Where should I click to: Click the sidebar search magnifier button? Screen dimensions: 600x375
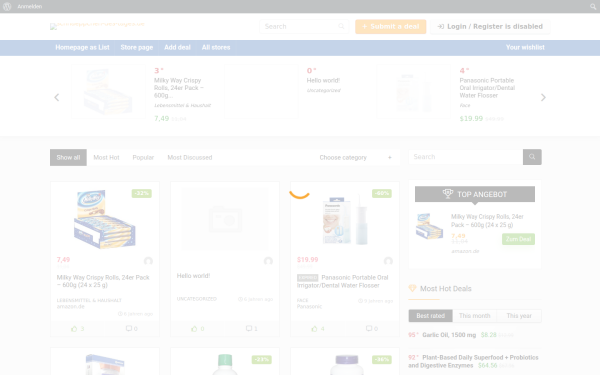tap(532, 157)
